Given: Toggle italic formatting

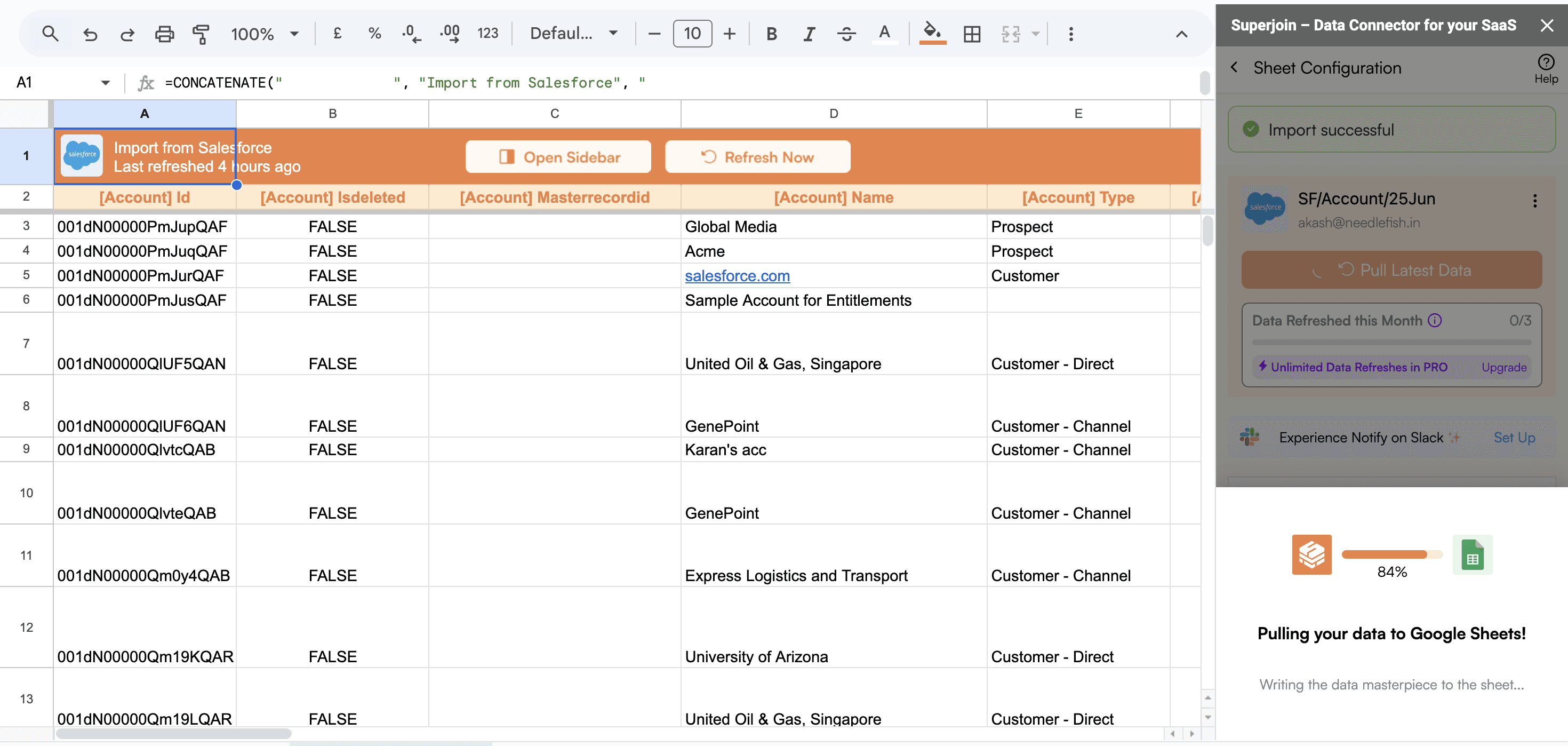Looking at the screenshot, I should click(809, 34).
